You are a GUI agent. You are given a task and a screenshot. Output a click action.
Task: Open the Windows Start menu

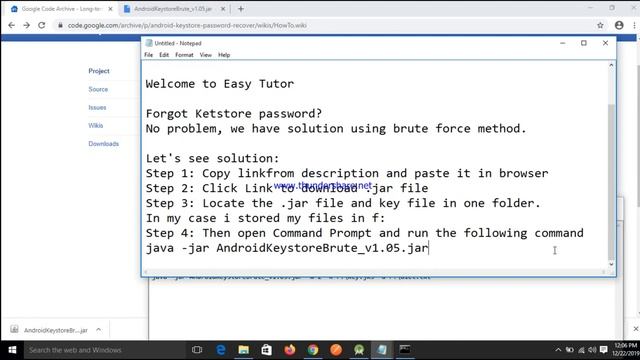click(x=12, y=350)
